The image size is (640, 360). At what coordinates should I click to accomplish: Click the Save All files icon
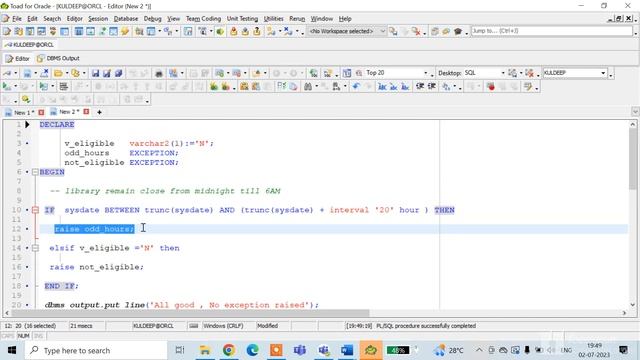click(118, 73)
